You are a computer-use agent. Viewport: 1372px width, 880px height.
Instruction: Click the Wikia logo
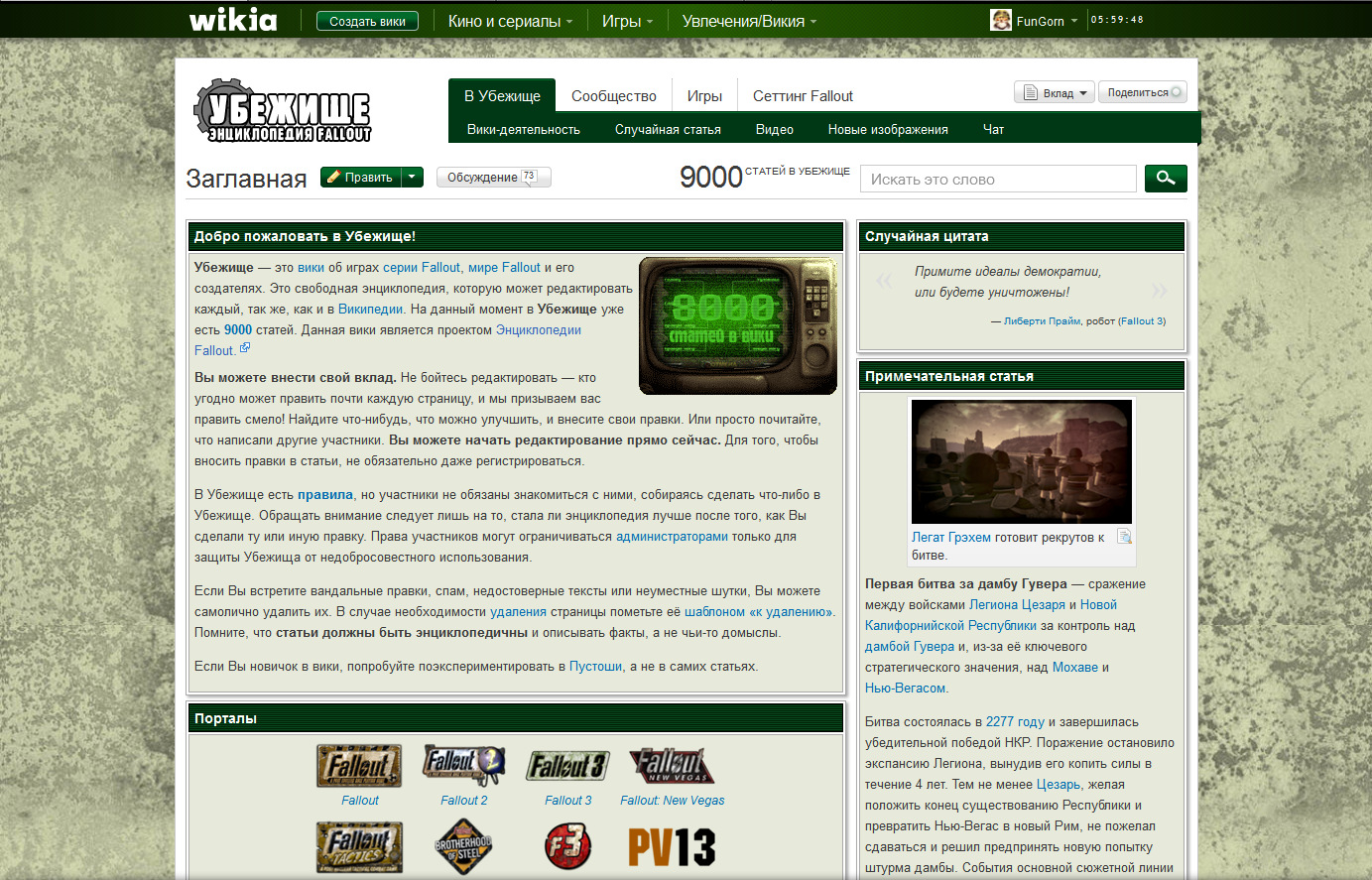233,20
